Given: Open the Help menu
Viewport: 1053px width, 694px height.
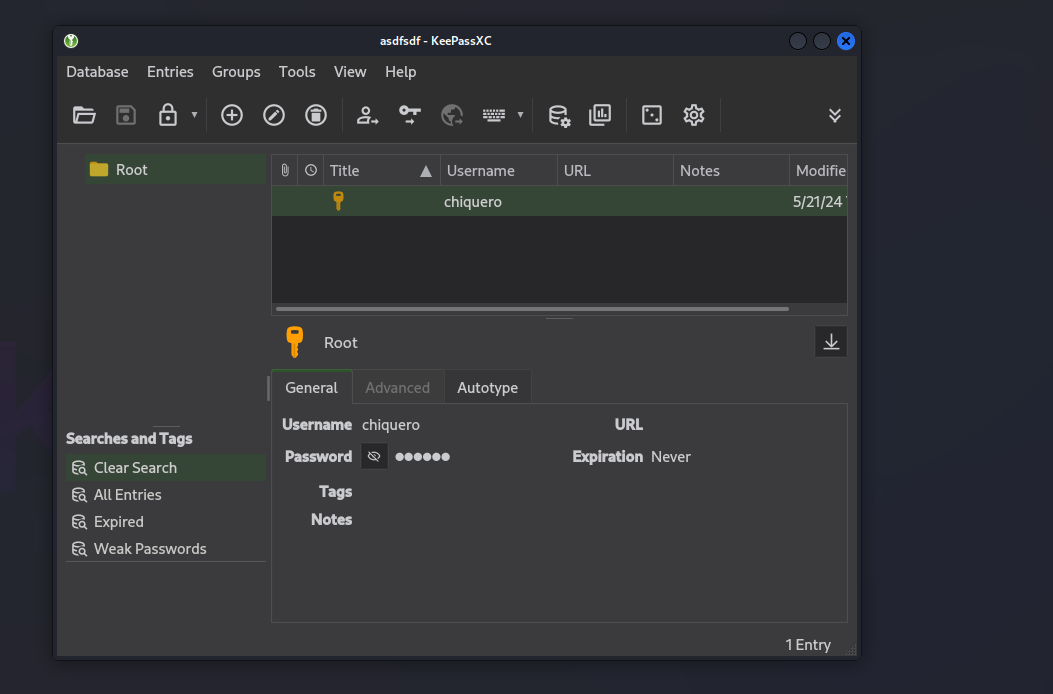Looking at the screenshot, I should tap(400, 72).
